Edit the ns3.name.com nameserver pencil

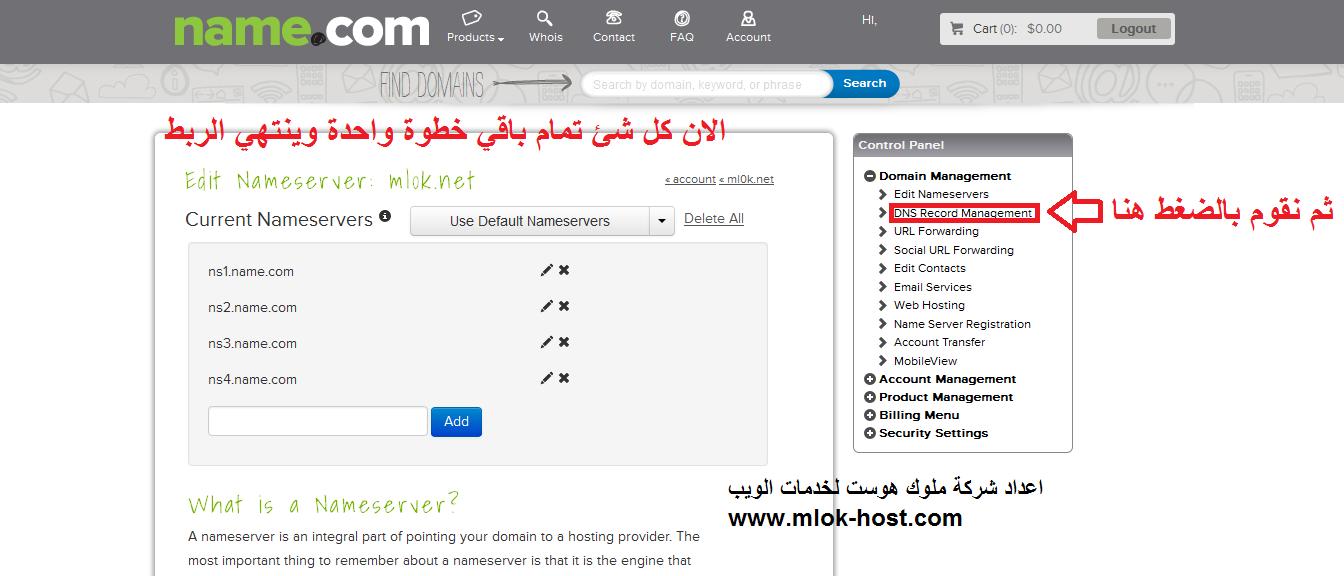point(546,342)
